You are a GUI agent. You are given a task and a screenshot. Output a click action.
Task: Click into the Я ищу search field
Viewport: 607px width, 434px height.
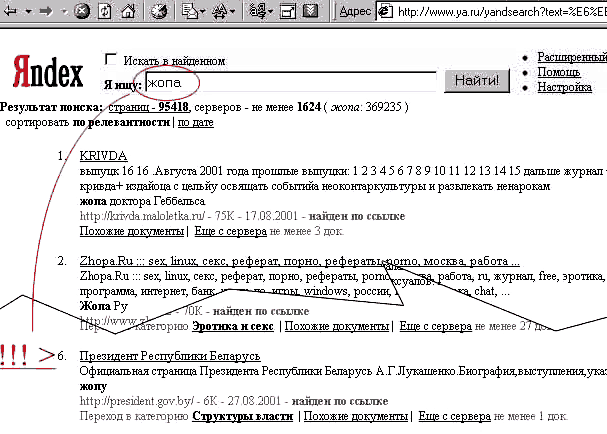(291, 82)
